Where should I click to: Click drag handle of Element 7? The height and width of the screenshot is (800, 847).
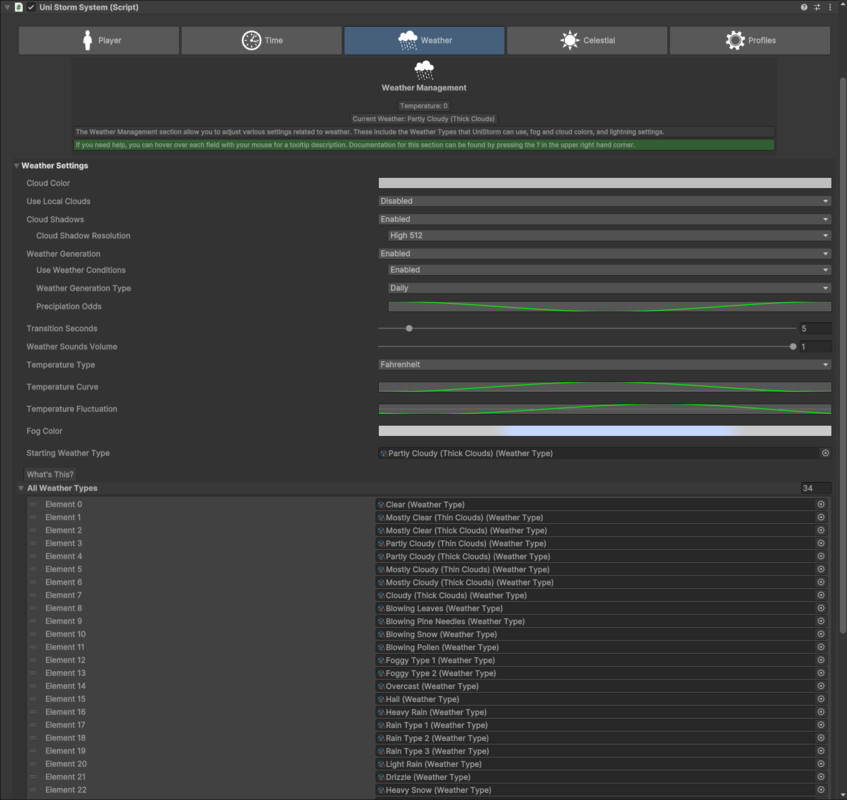pyautogui.click(x=33, y=595)
